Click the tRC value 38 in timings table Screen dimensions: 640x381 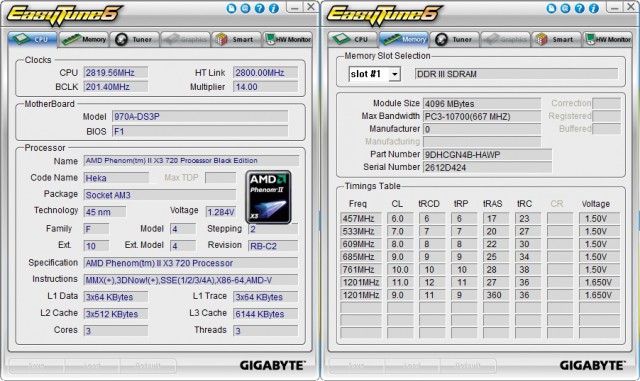pos(527,270)
